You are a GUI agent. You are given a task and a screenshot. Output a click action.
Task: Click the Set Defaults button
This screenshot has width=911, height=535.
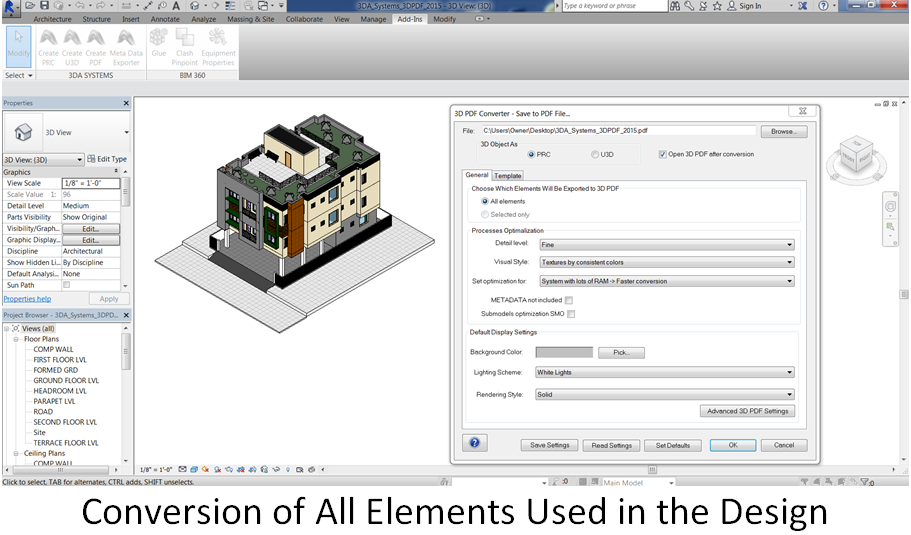(673, 446)
